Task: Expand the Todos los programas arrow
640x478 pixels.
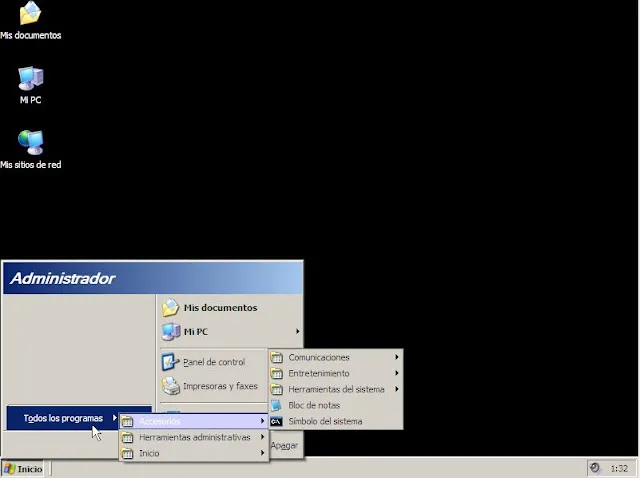Action: (x=115, y=418)
